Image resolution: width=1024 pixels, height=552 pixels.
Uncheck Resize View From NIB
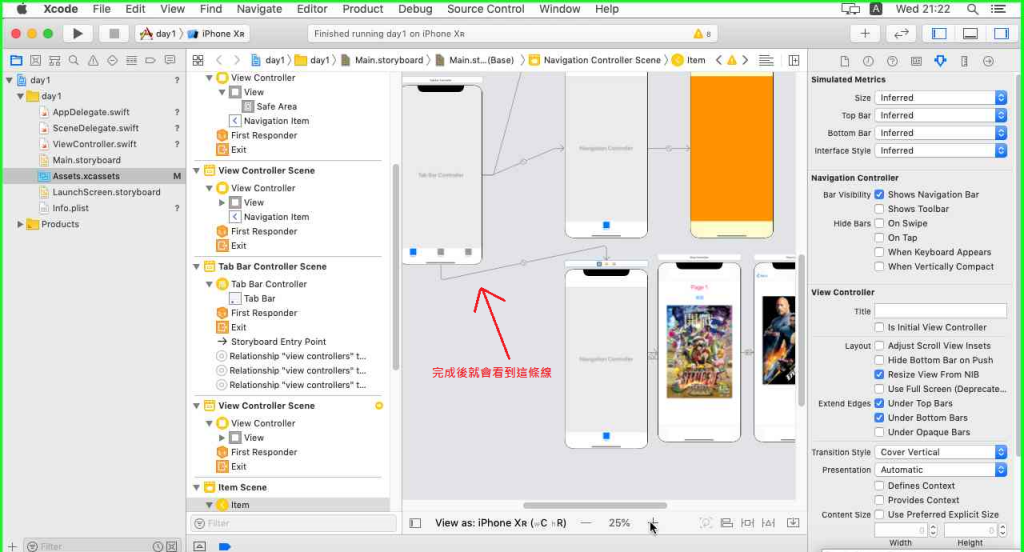(x=879, y=374)
